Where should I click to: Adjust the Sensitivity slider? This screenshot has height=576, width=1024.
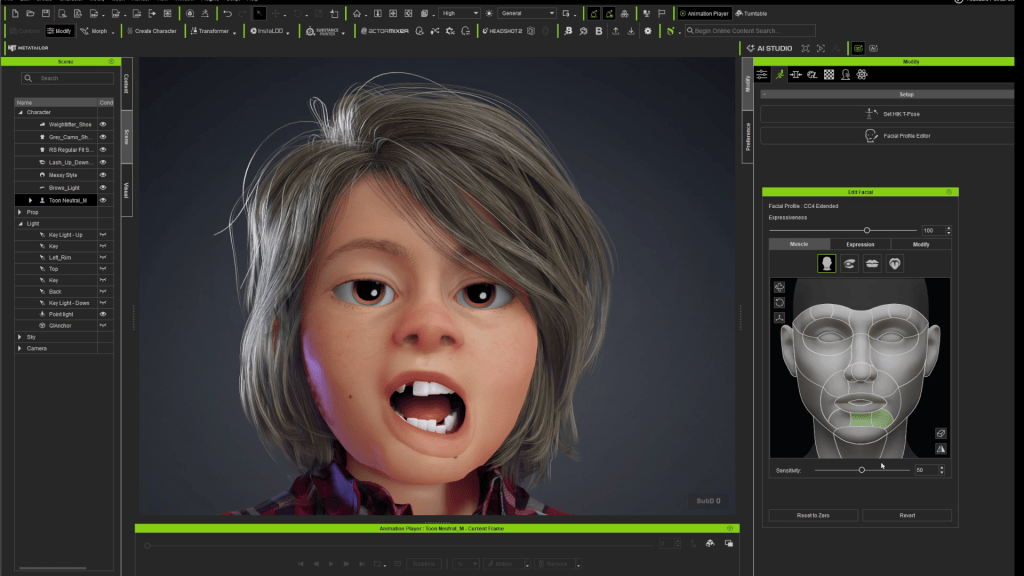861,470
